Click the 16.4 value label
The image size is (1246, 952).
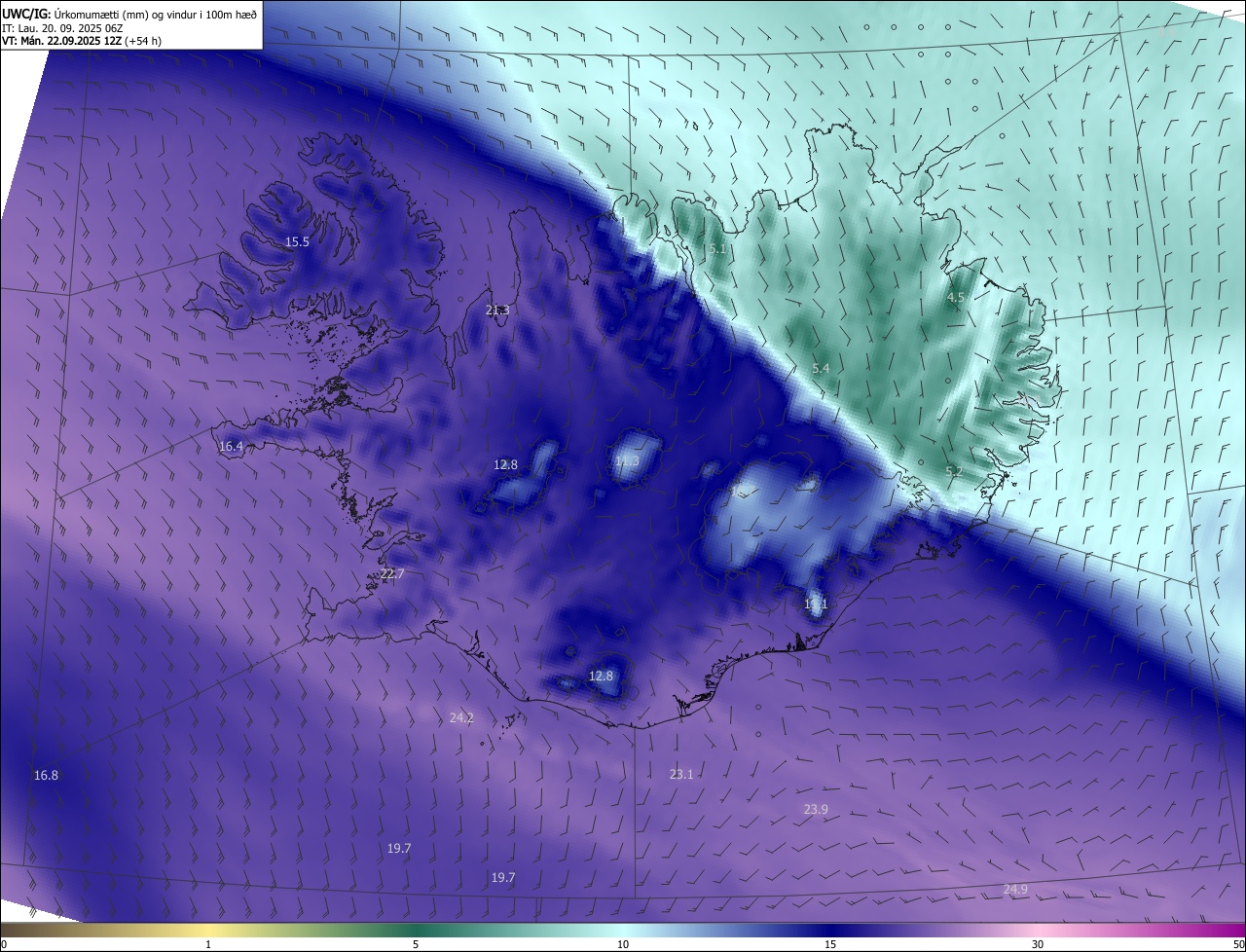231,447
